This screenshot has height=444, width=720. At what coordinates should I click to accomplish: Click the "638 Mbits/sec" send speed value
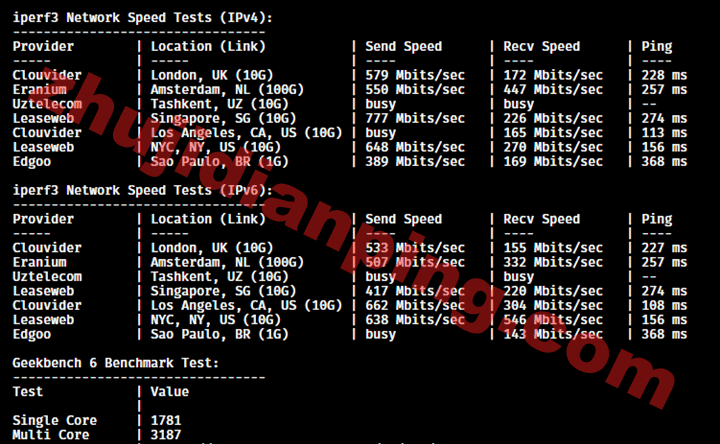(x=415, y=320)
